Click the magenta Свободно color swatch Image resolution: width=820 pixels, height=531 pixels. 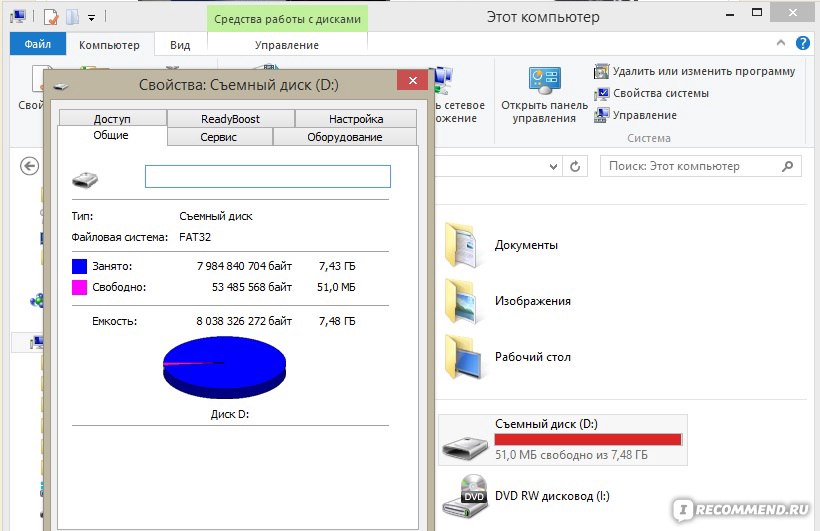(x=79, y=287)
